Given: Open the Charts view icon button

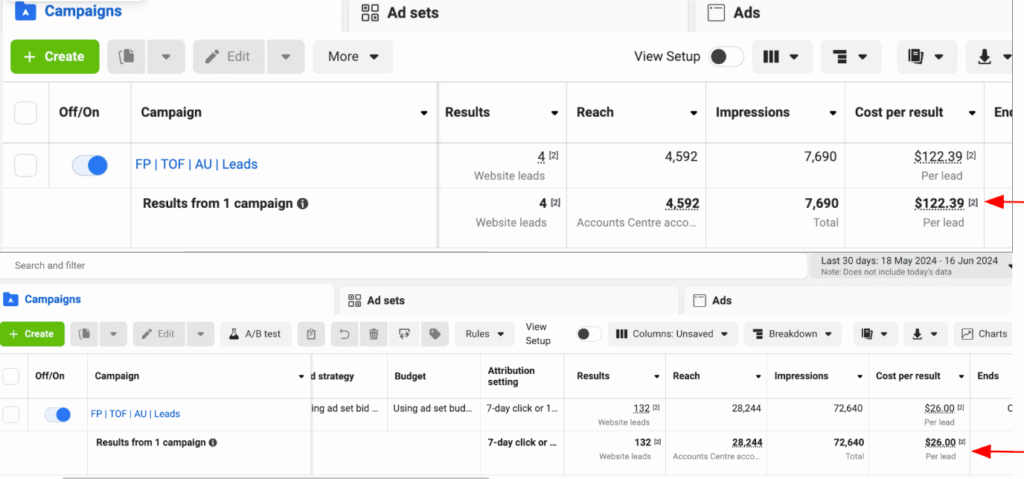Looking at the screenshot, I should [x=981, y=334].
